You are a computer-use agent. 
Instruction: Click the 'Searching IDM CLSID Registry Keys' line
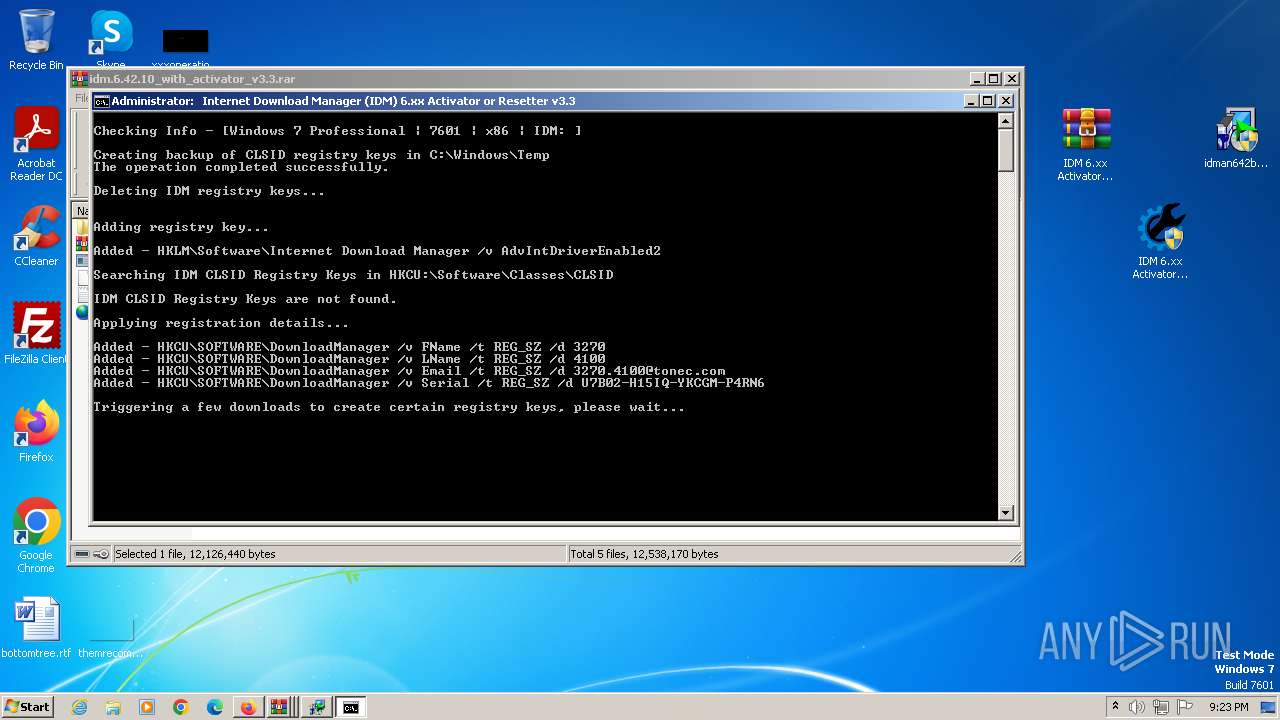pyautogui.click(x=353, y=275)
